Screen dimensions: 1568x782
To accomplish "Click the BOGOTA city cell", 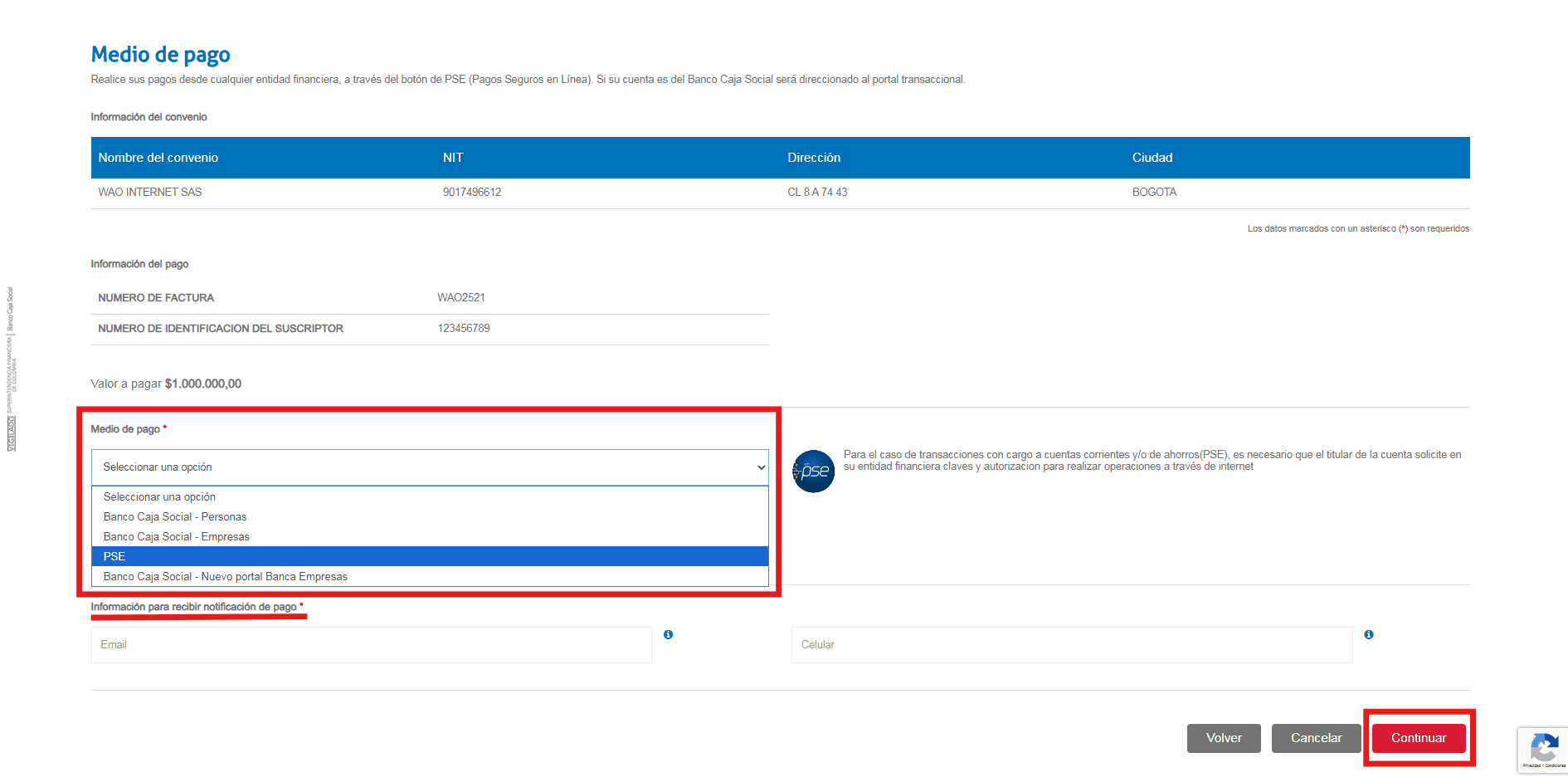I will (x=1154, y=192).
